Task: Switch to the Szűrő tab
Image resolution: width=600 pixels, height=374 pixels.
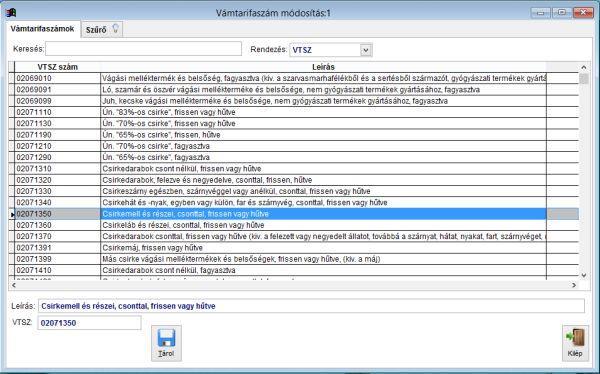Action: click(102, 29)
